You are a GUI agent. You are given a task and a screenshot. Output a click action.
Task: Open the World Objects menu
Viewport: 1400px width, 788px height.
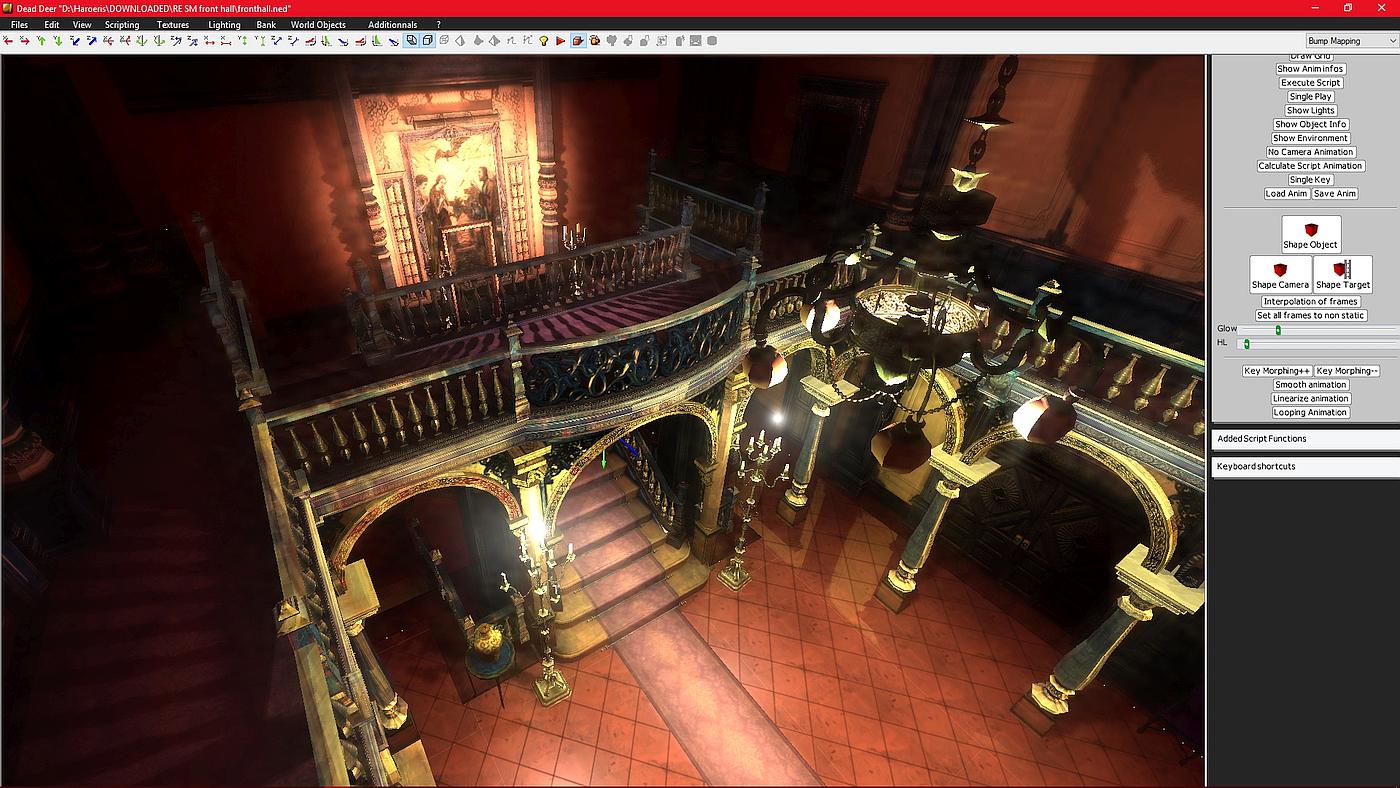[x=318, y=24]
